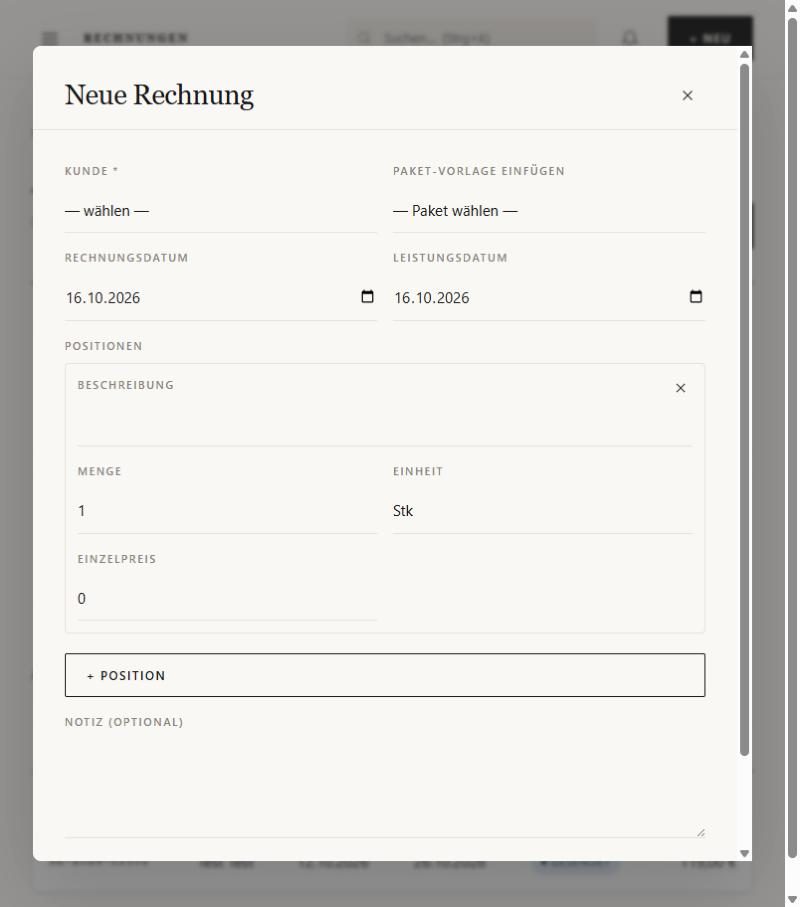
Task: Click the Leistungsdatum date field
Action: tap(549, 298)
